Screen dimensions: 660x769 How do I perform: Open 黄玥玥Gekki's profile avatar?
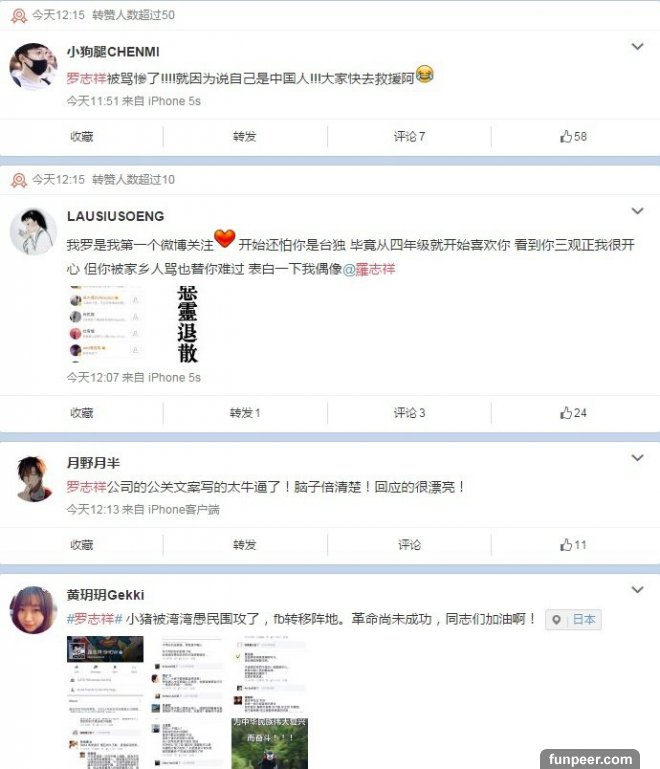click(x=33, y=610)
